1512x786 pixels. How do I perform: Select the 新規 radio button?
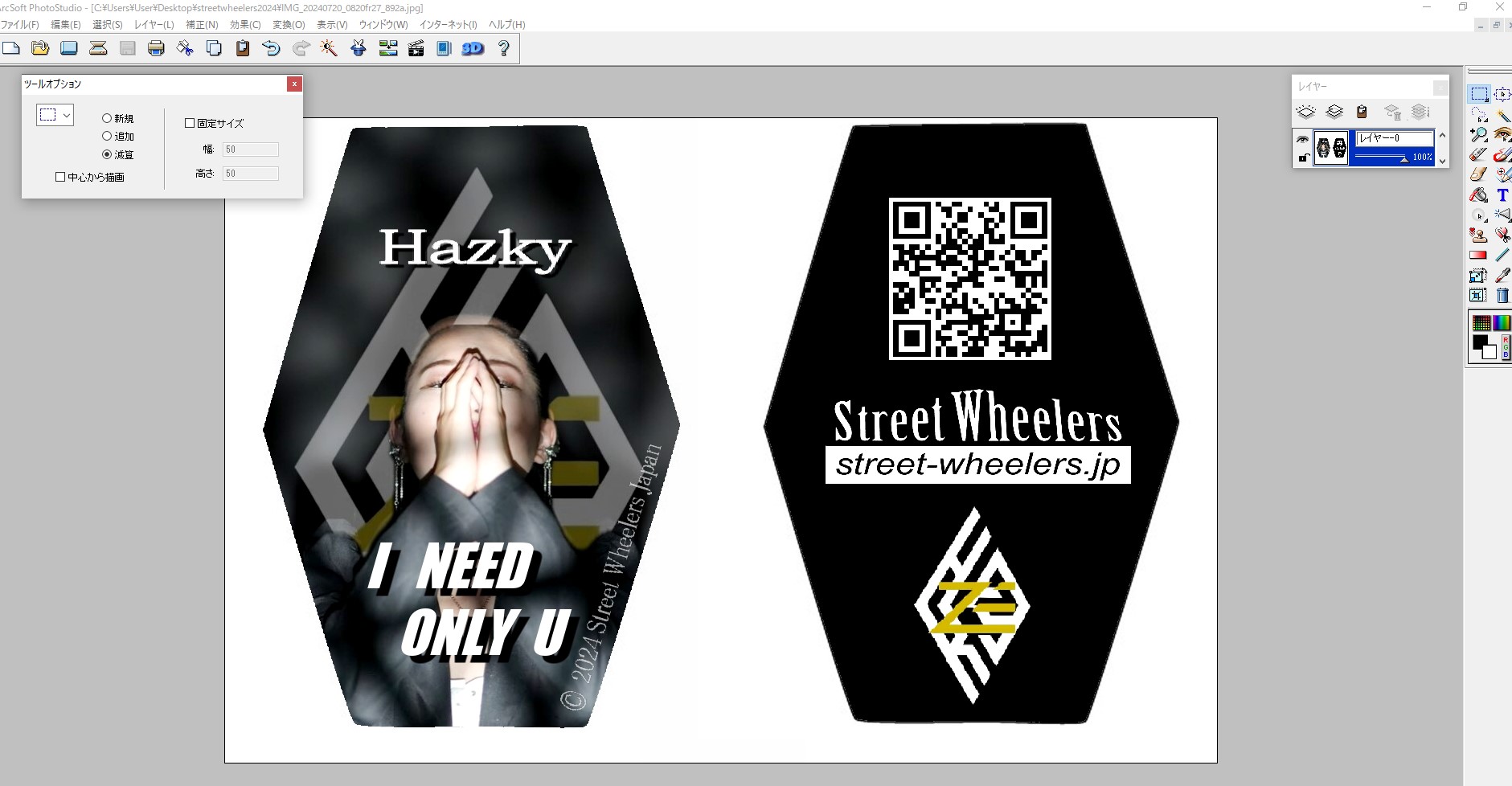[106, 118]
